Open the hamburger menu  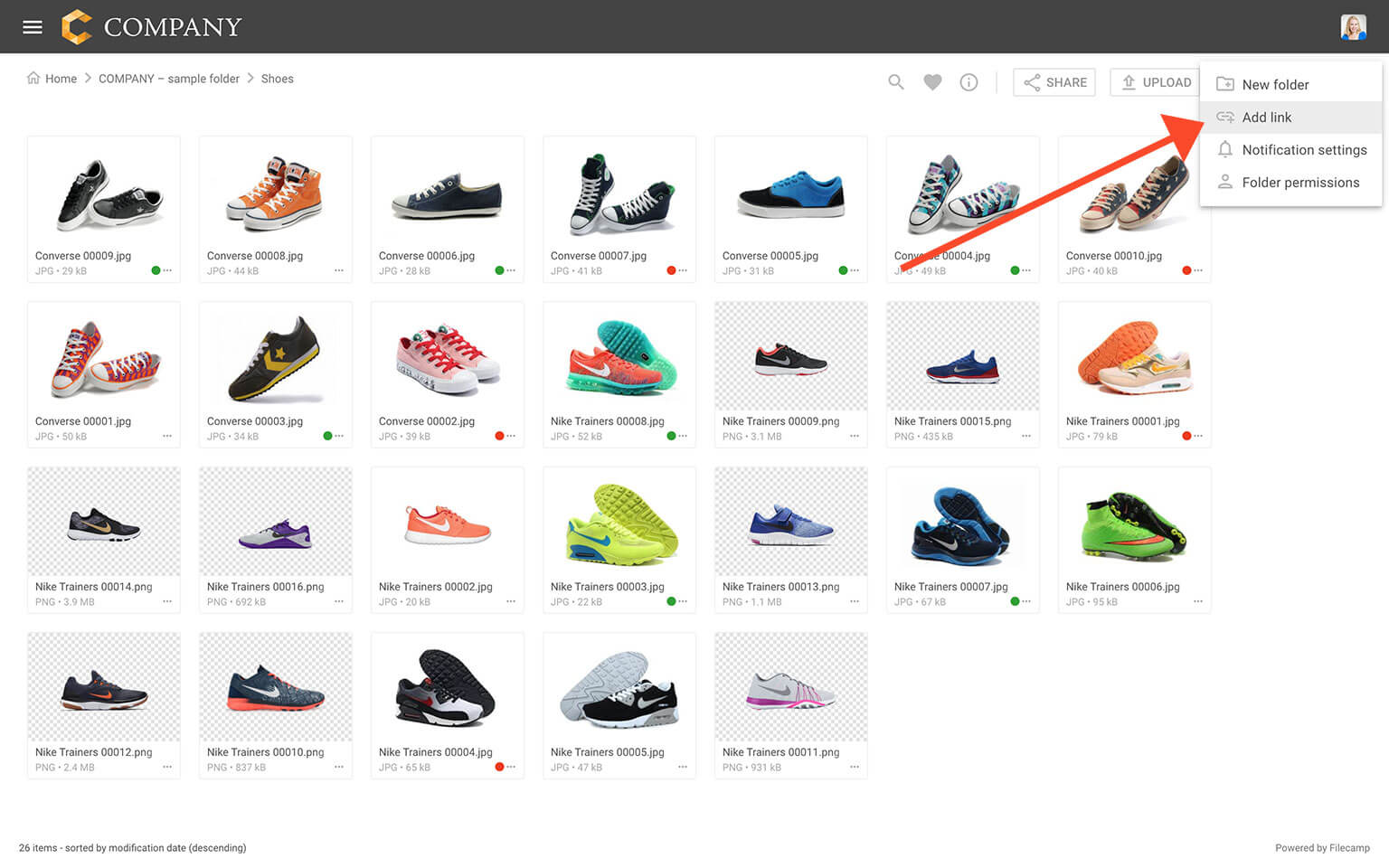click(33, 27)
